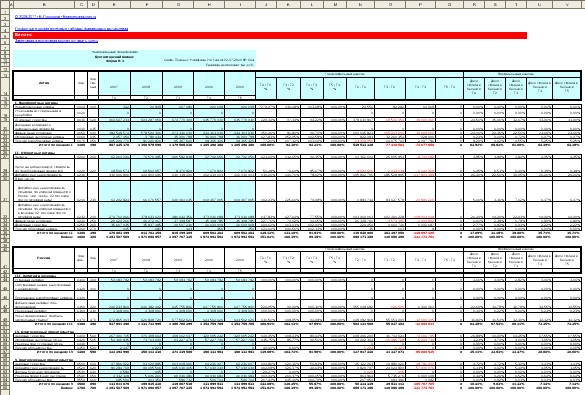Select column K header

[288, 4]
